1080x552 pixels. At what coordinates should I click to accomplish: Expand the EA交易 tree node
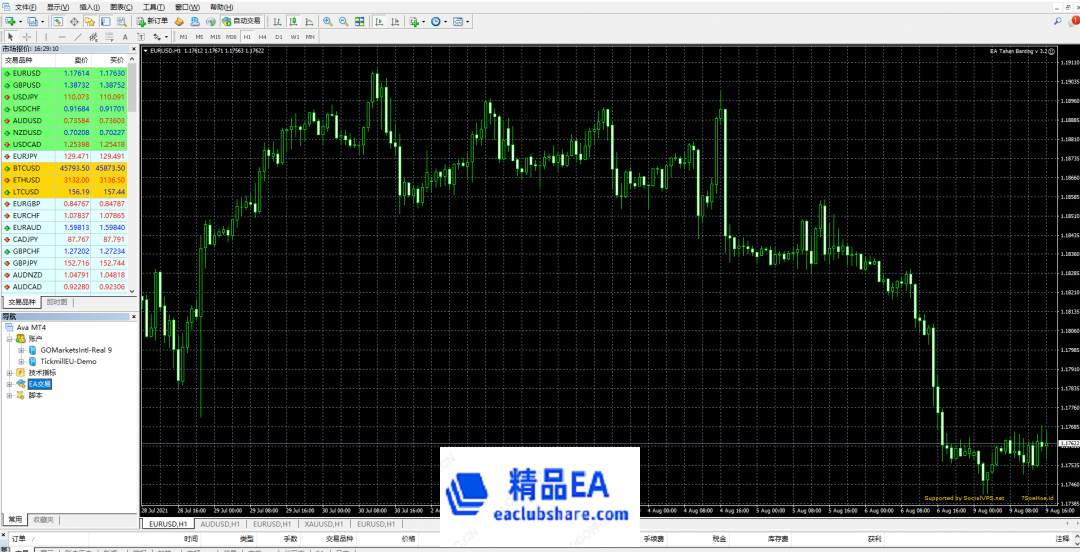coord(10,384)
